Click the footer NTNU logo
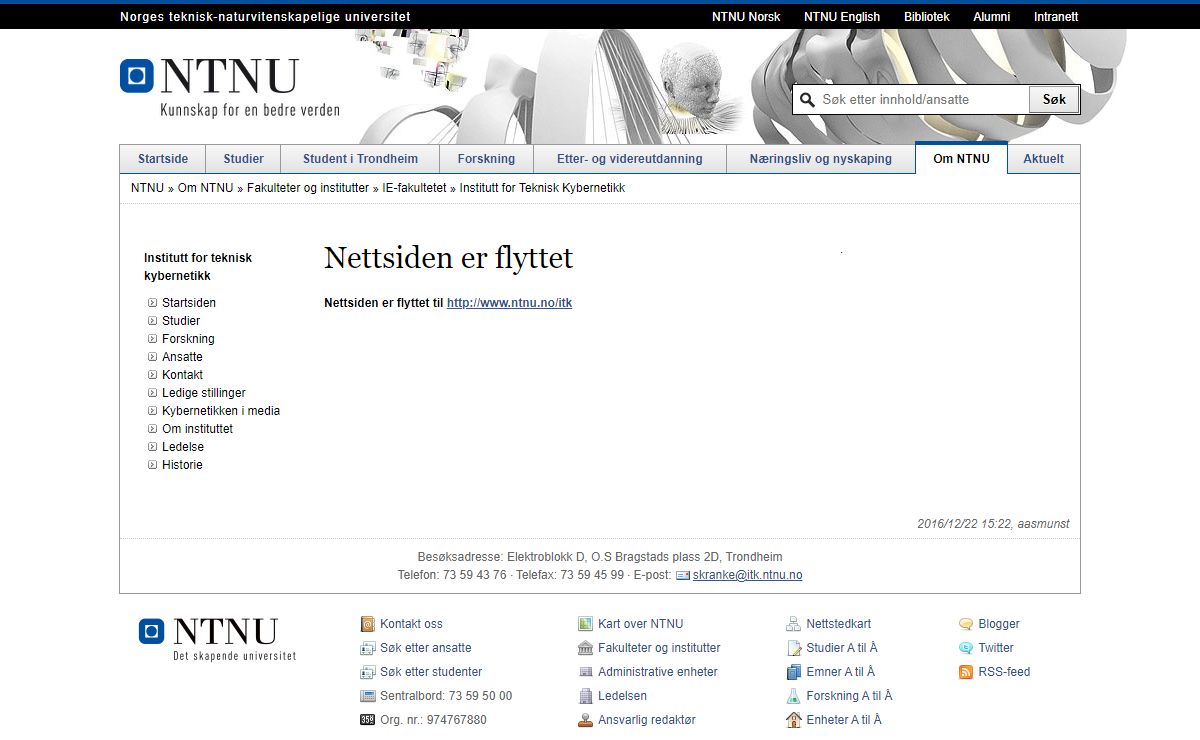Image resolution: width=1200 pixels, height=740 pixels. 217,638
